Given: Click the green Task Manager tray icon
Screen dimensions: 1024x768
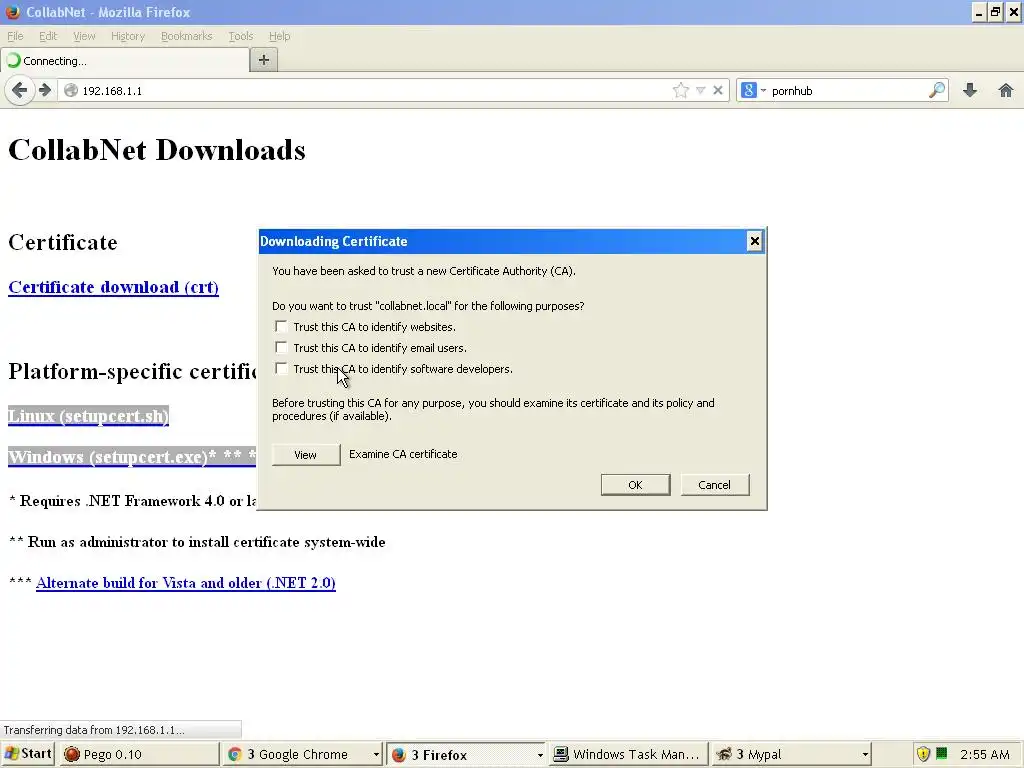Looking at the screenshot, I should click(x=941, y=754).
